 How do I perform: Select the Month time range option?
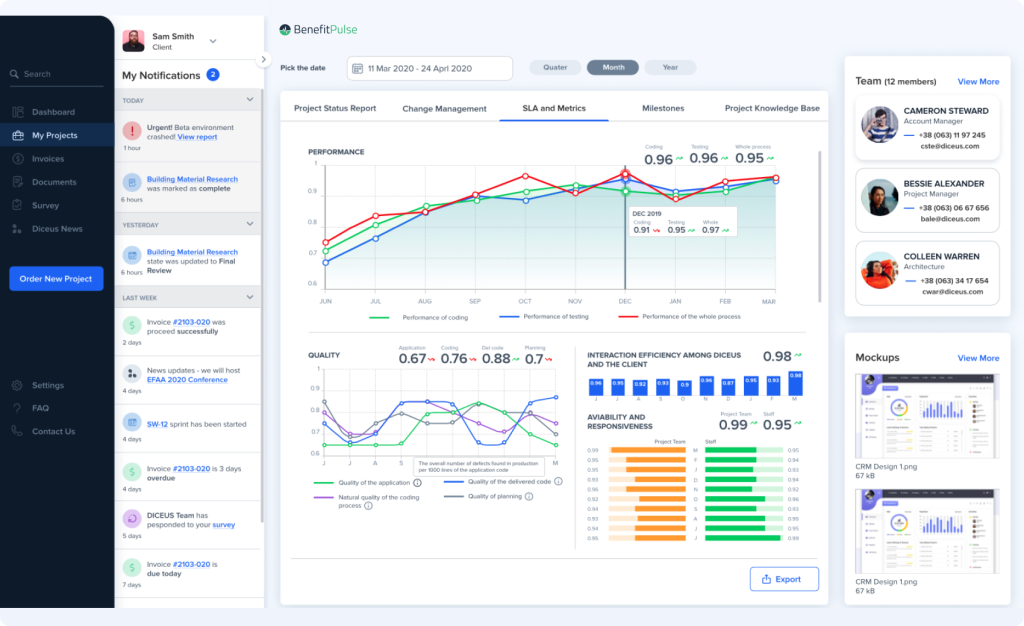pos(612,67)
